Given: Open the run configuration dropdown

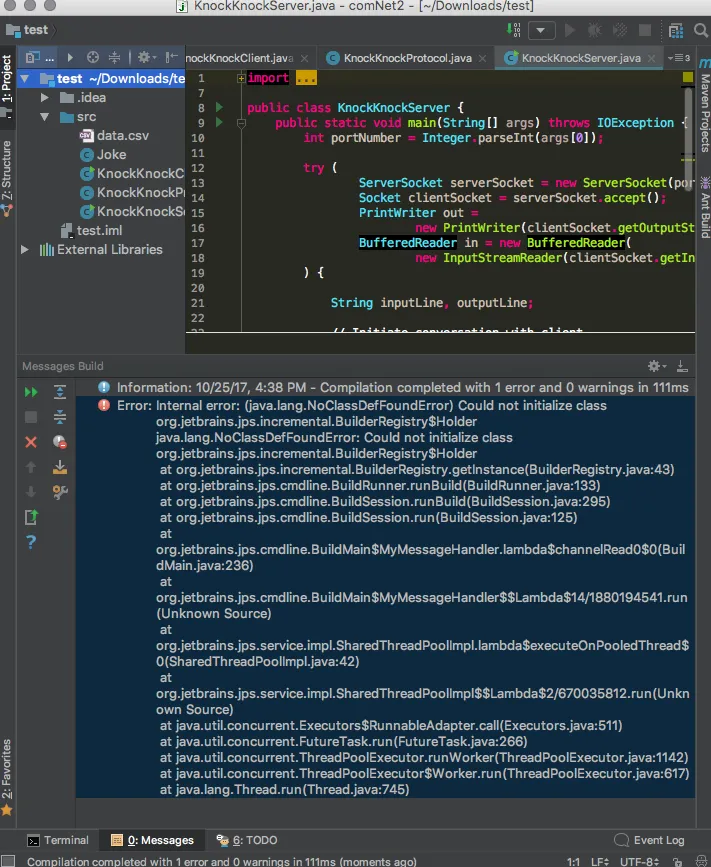Looking at the screenshot, I should click(x=543, y=31).
